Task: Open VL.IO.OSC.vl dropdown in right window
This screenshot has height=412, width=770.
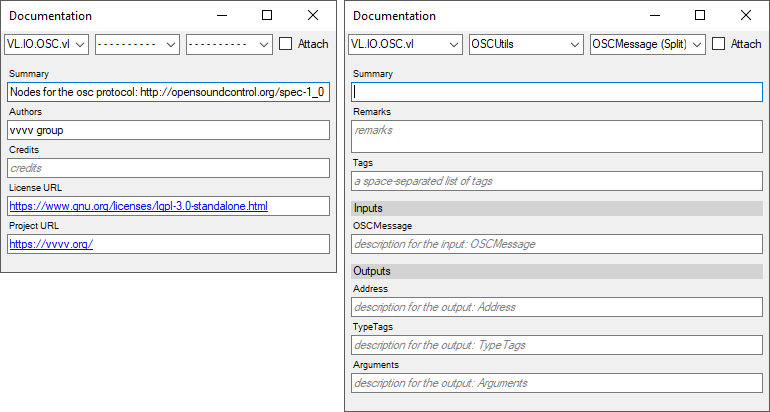Action: click(405, 44)
